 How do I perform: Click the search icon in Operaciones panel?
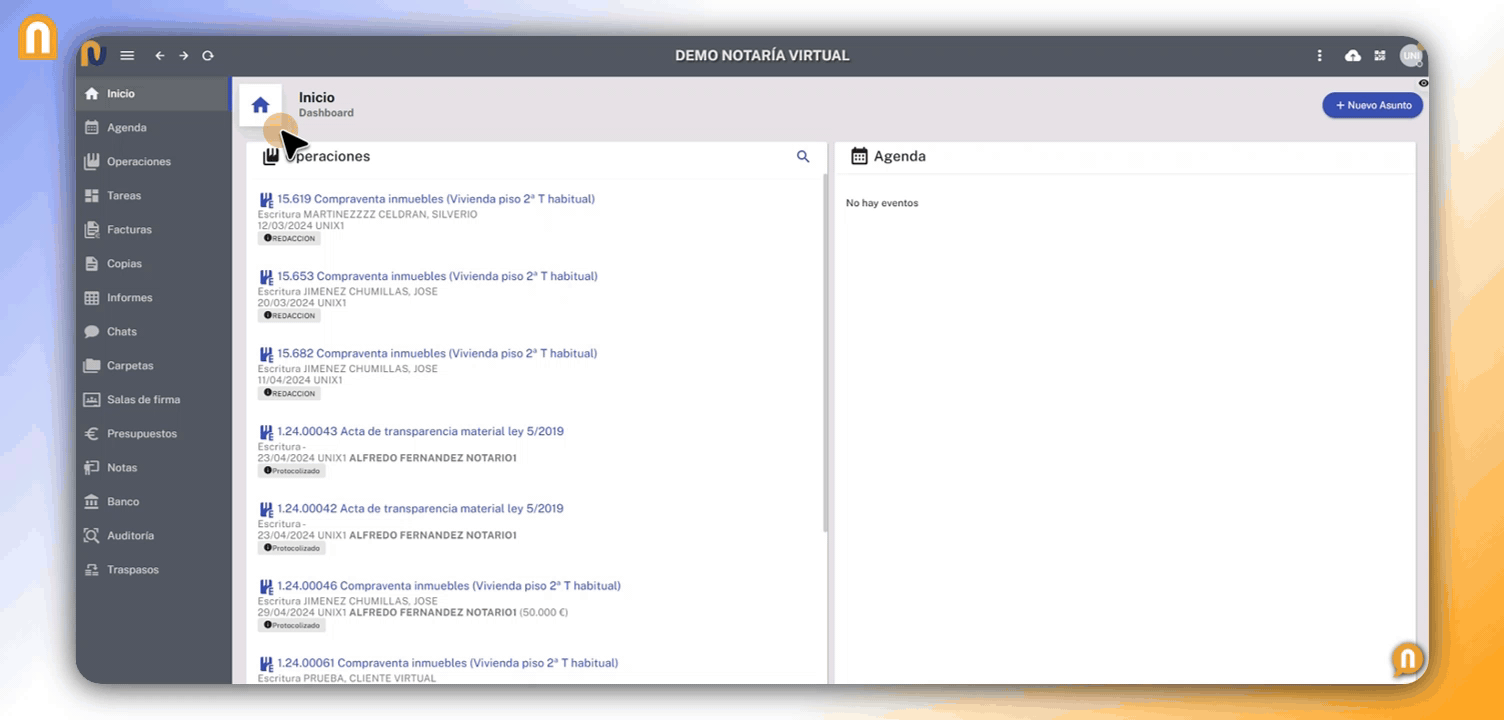(x=802, y=157)
